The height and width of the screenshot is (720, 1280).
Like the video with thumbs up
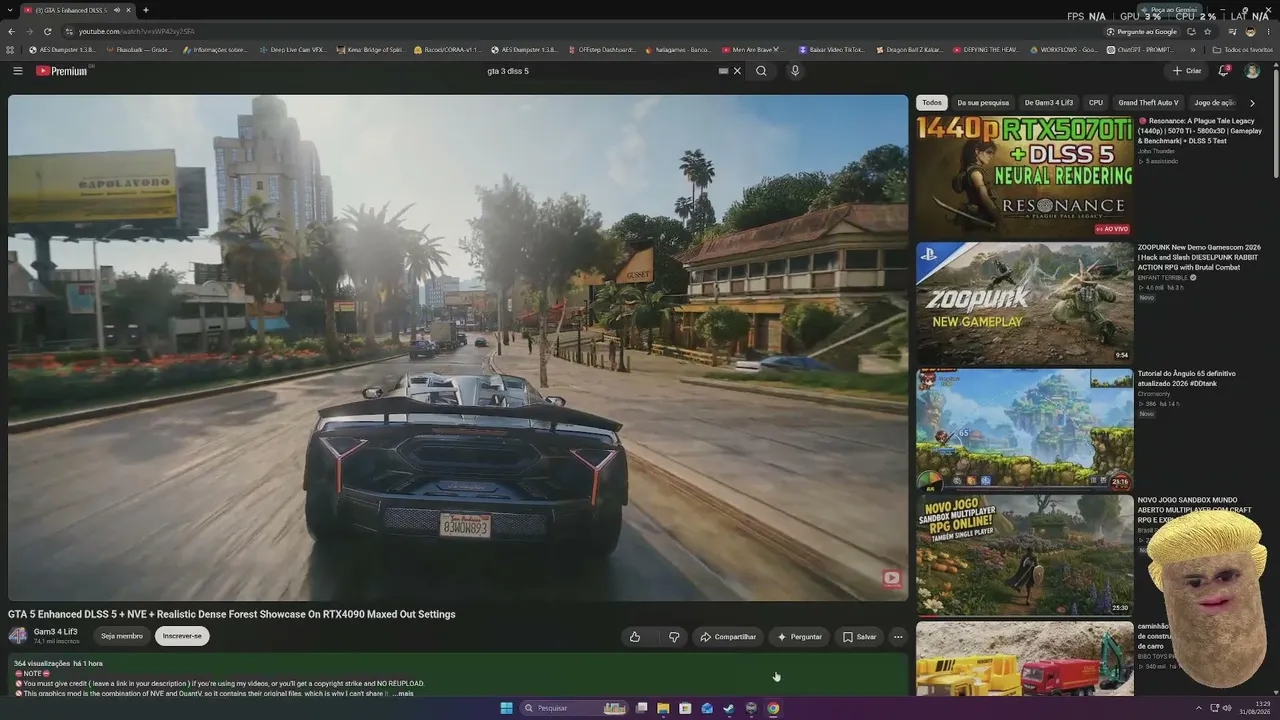pyautogui.click(x=635, y=637)
